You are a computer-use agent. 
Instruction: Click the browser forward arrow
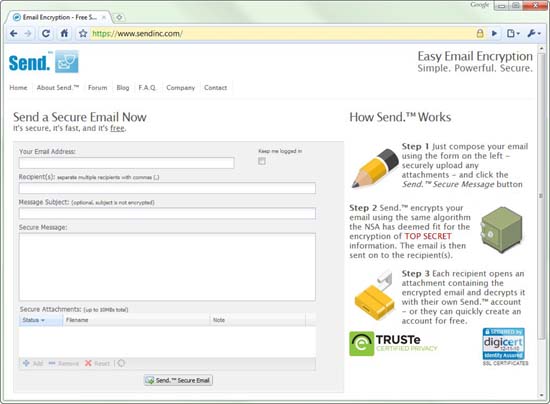(28, 34)
